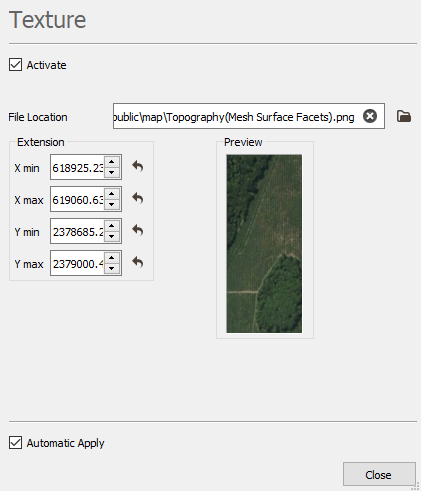Viewport: 421px width, 491px height.
Task: Reset the Y min value with undo arrow
Action: (x=138, y=230)
